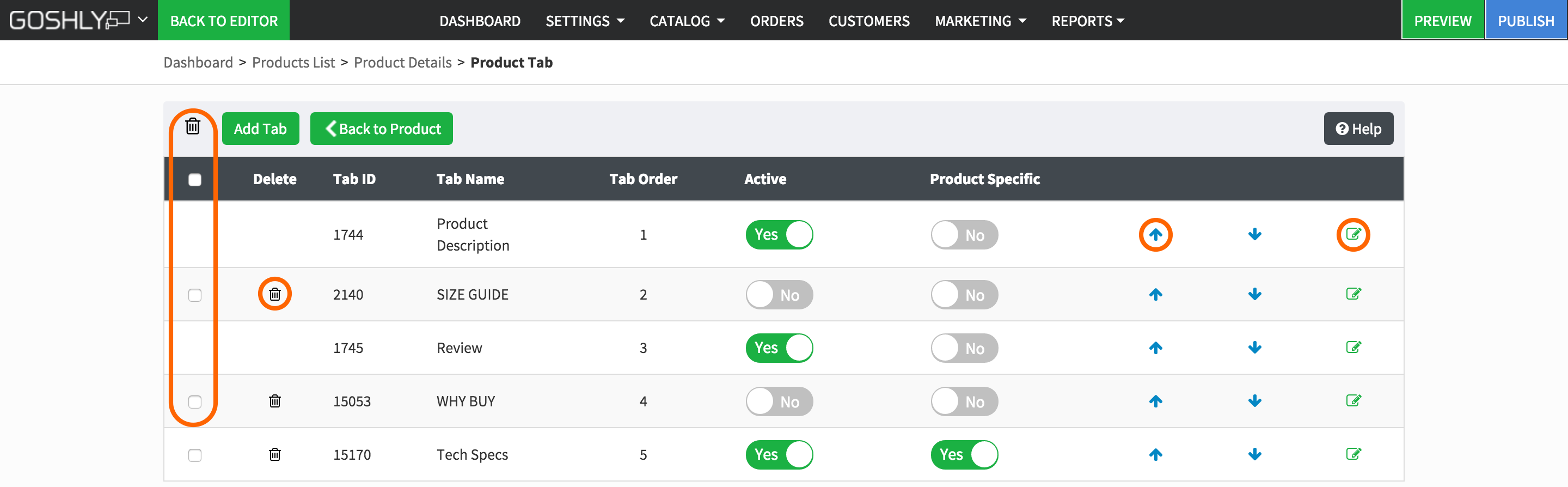Screen dimensions: 1568x487
Task: Expand the Settings dropdown menu
Action: (x=584, y=21)
